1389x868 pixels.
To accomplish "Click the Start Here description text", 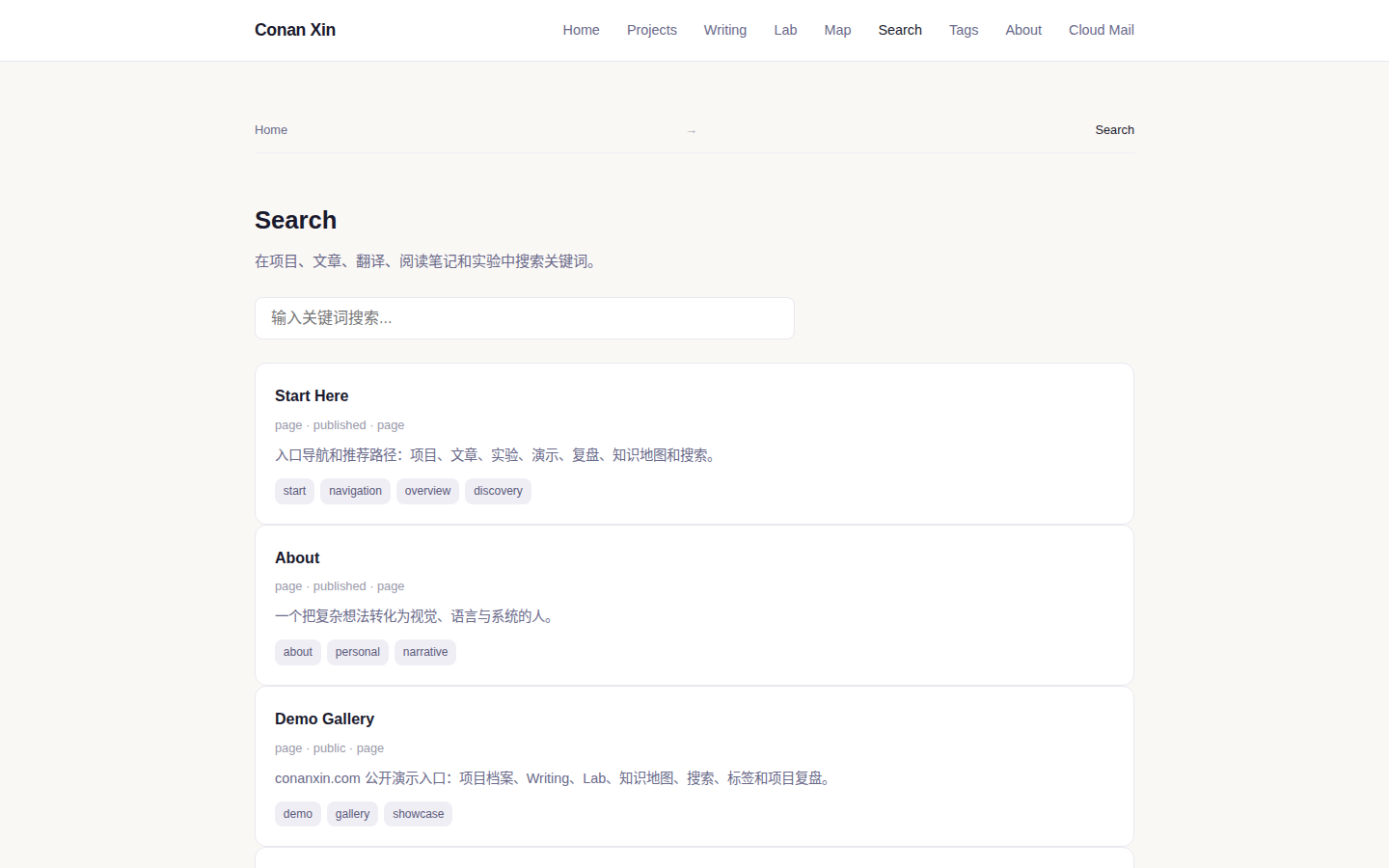I will pos(498,455).
